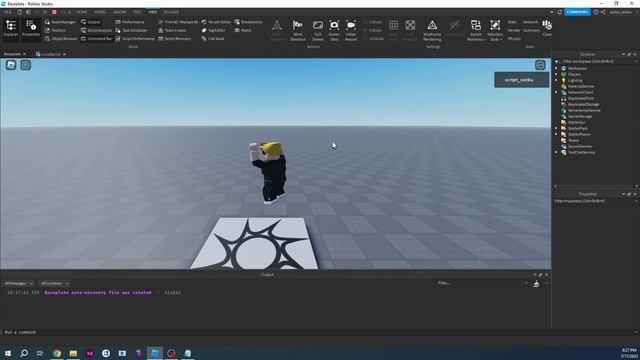Toggle the Command Bar button

click(96, 38)
